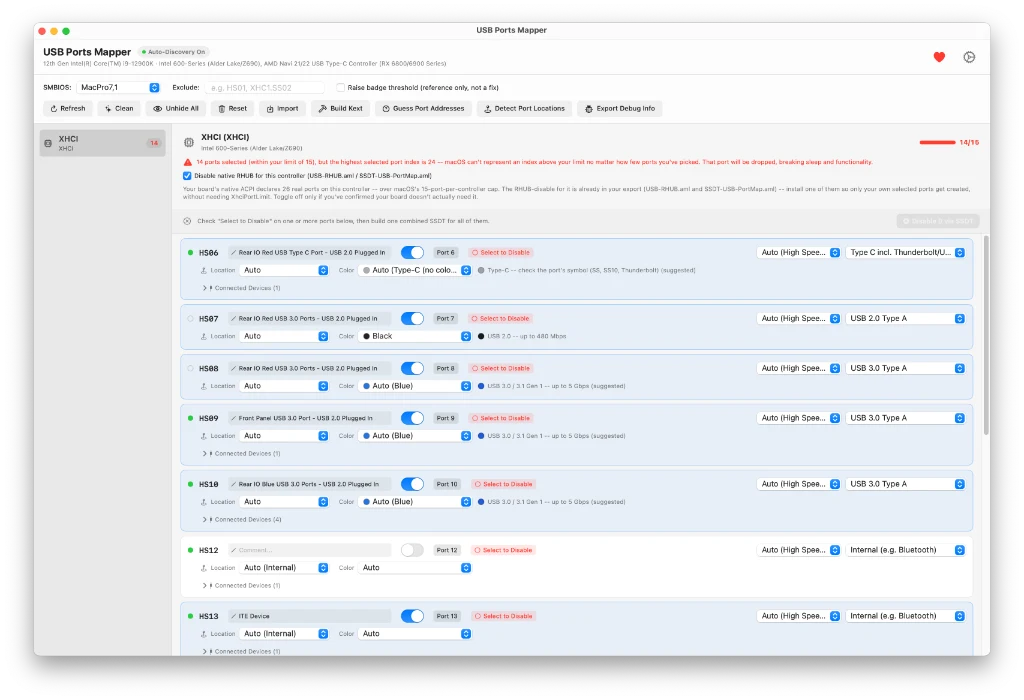Click the red 14/15 port usage bar
This screenshot has height=700, width=1024.
click(x=937, y=142)
